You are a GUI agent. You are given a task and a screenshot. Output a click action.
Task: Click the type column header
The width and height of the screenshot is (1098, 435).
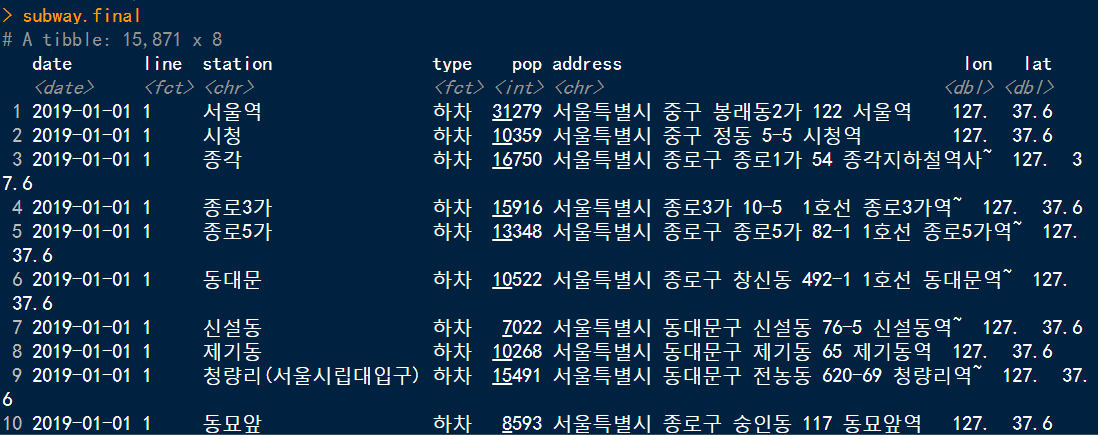click(x=452, y=64)
